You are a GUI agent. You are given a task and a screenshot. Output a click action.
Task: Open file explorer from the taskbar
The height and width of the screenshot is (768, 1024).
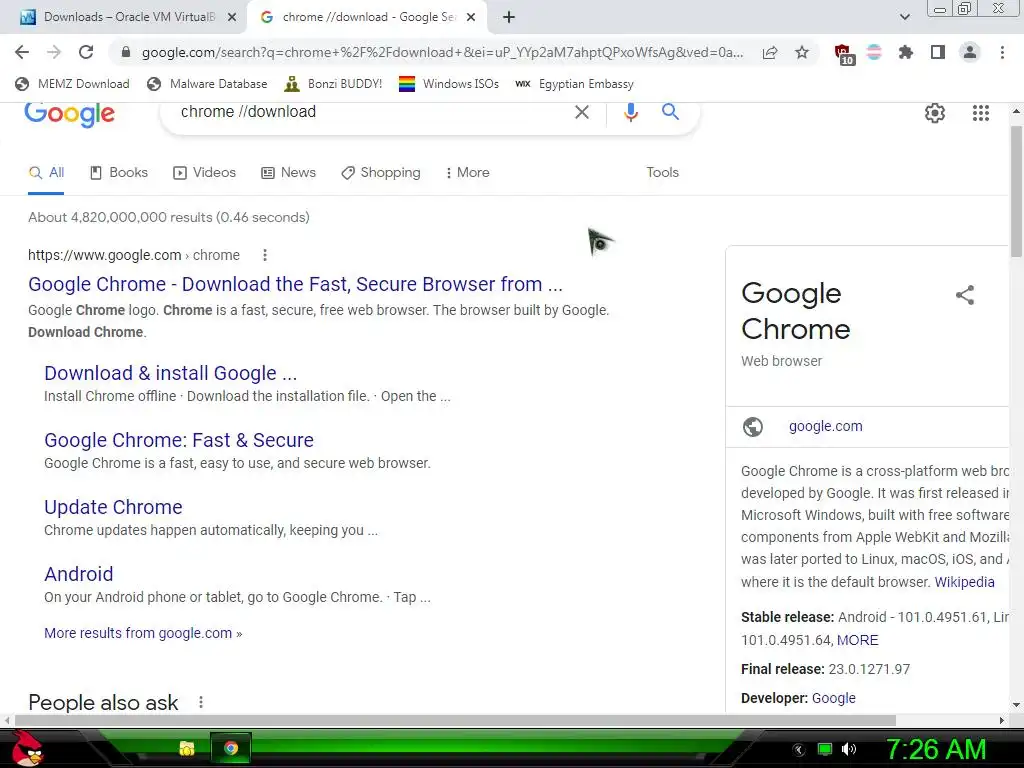(x=187, y=748)
